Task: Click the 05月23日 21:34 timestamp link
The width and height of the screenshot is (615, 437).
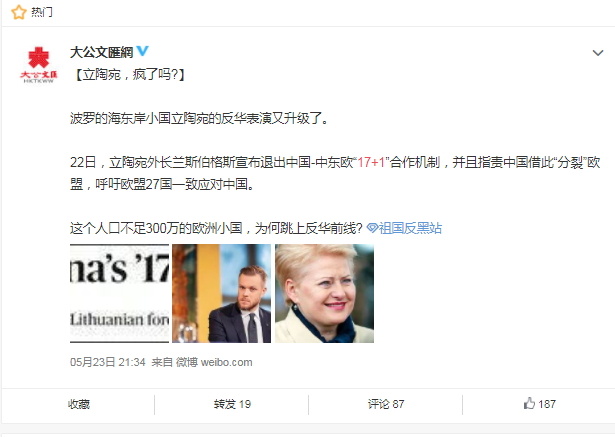Action: point(108,362)
